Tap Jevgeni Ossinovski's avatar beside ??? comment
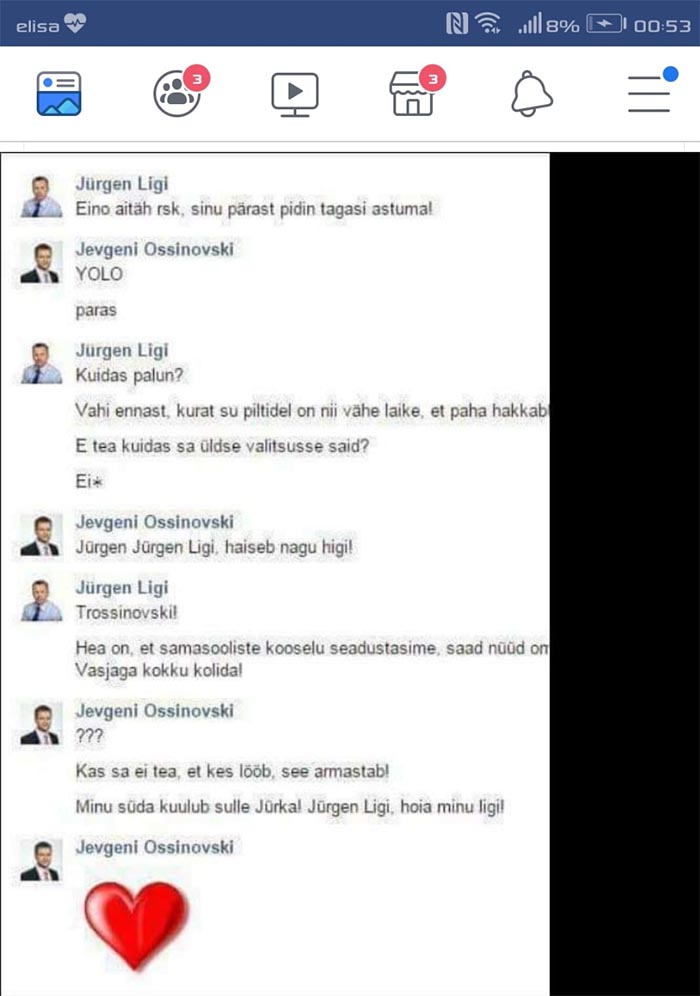Image resolution: width=700 pixels, height=996 pixels. click(41, 724)
